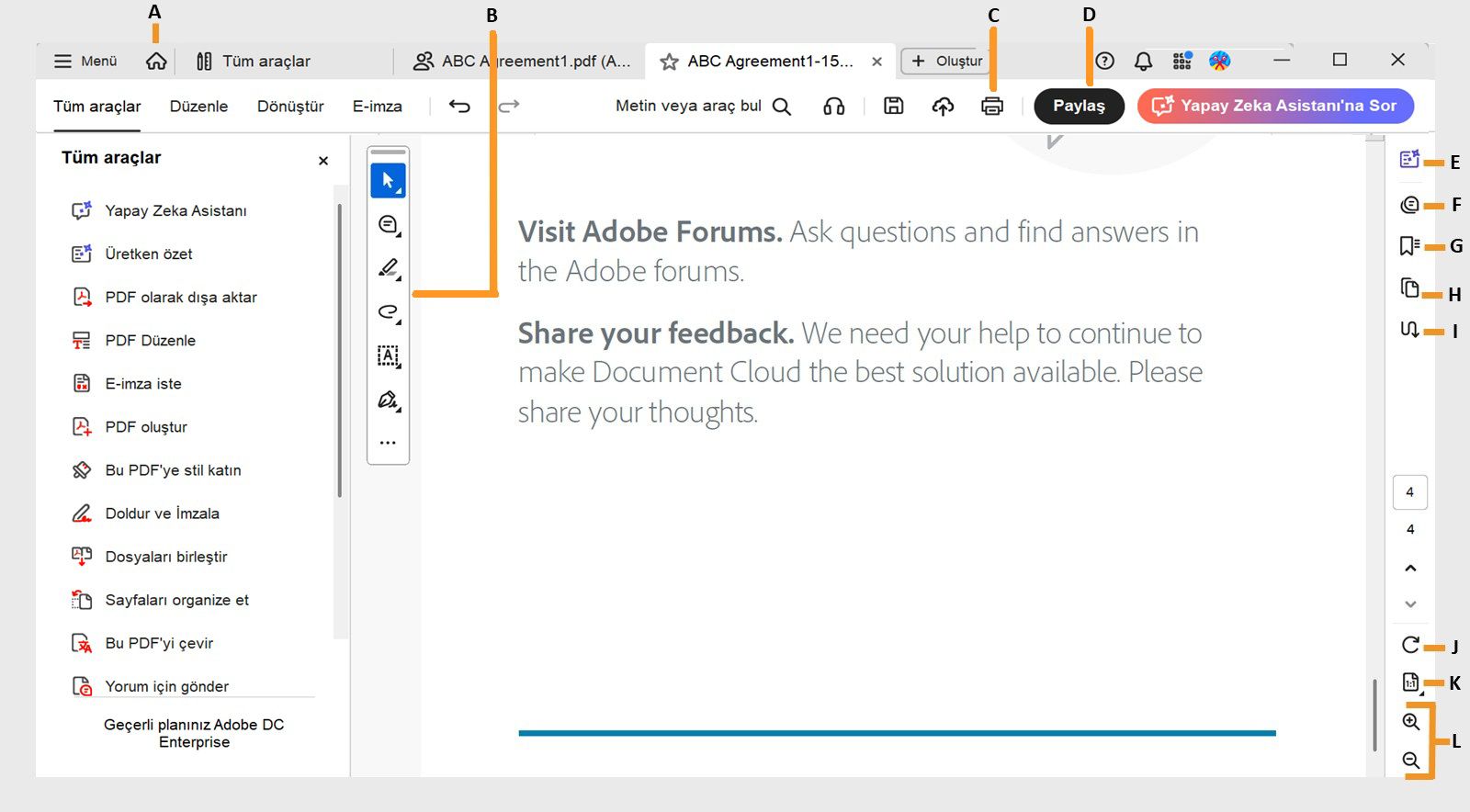Open the Menü hamburger menu
The image size is (1470, 812).
point(85,62)
